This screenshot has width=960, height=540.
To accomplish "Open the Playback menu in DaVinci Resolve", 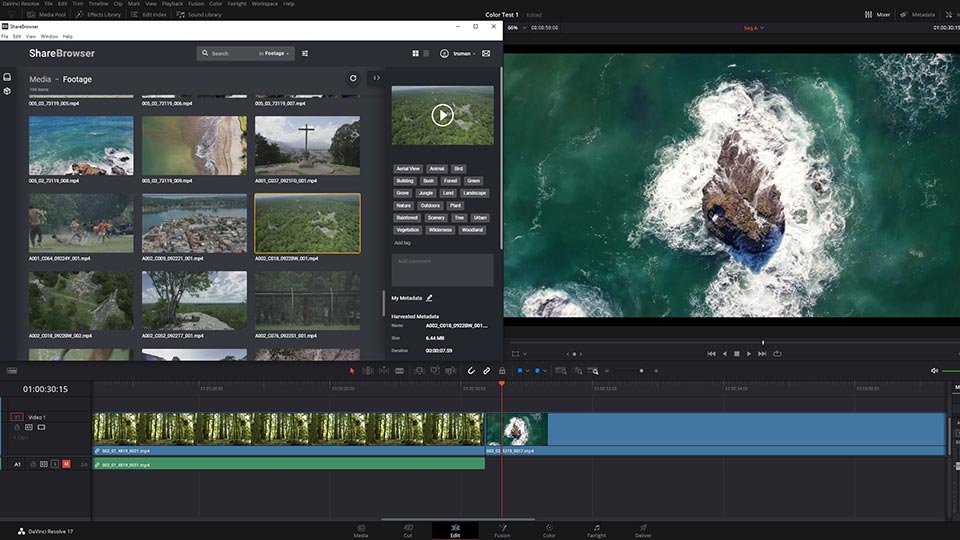I will tap(172, 4).
